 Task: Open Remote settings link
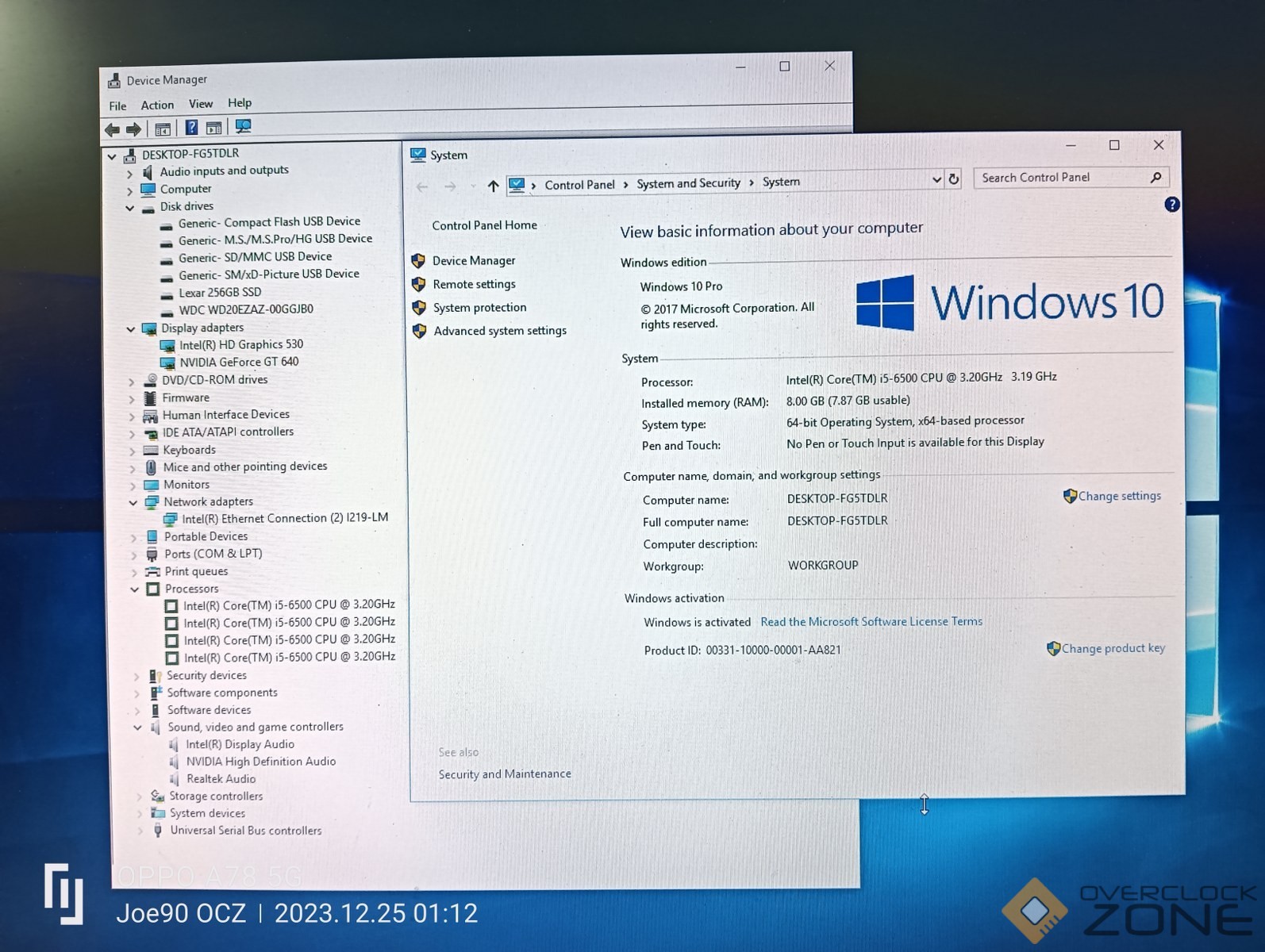(474, 284)
